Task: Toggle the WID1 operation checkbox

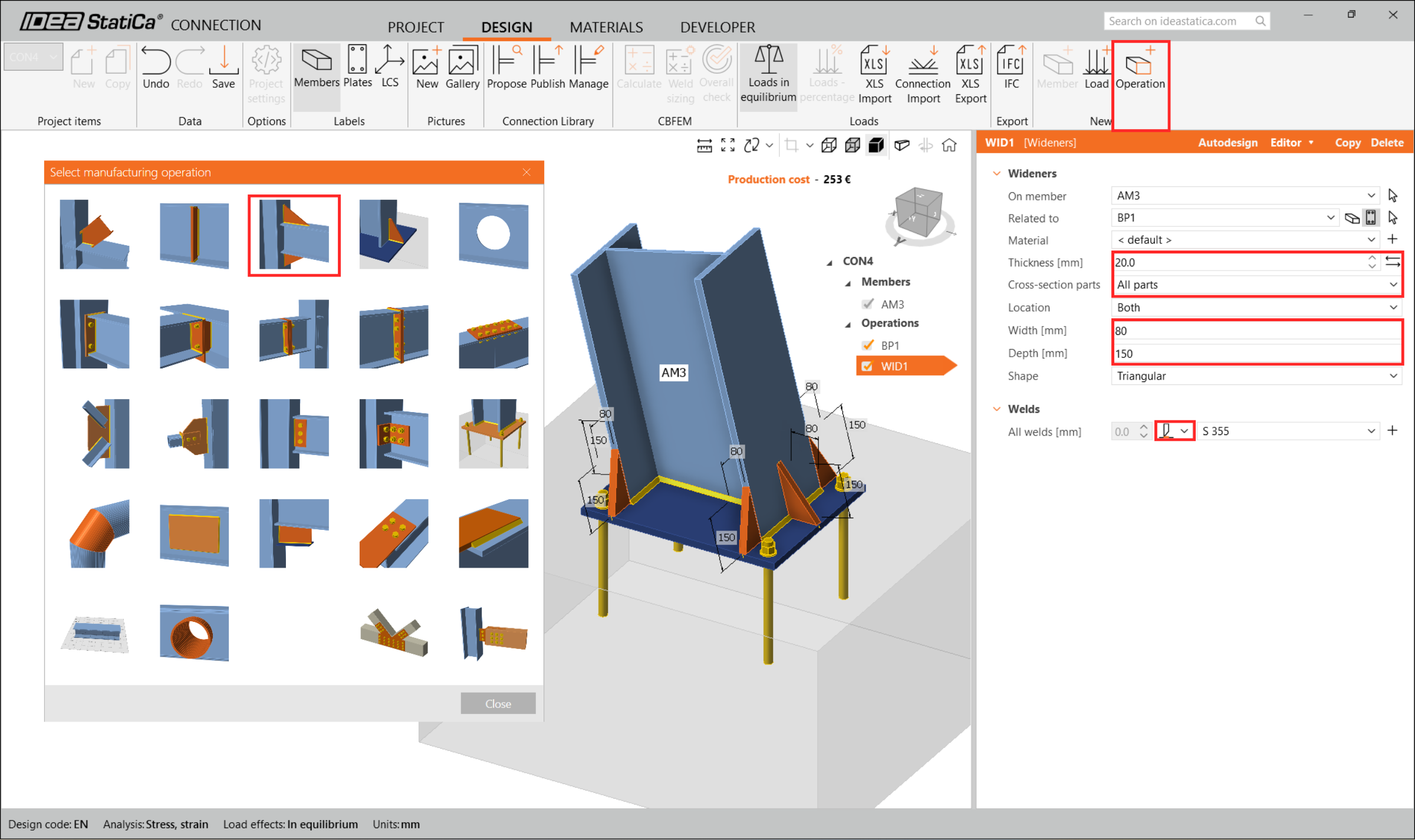Action: (x=867, y=366)
